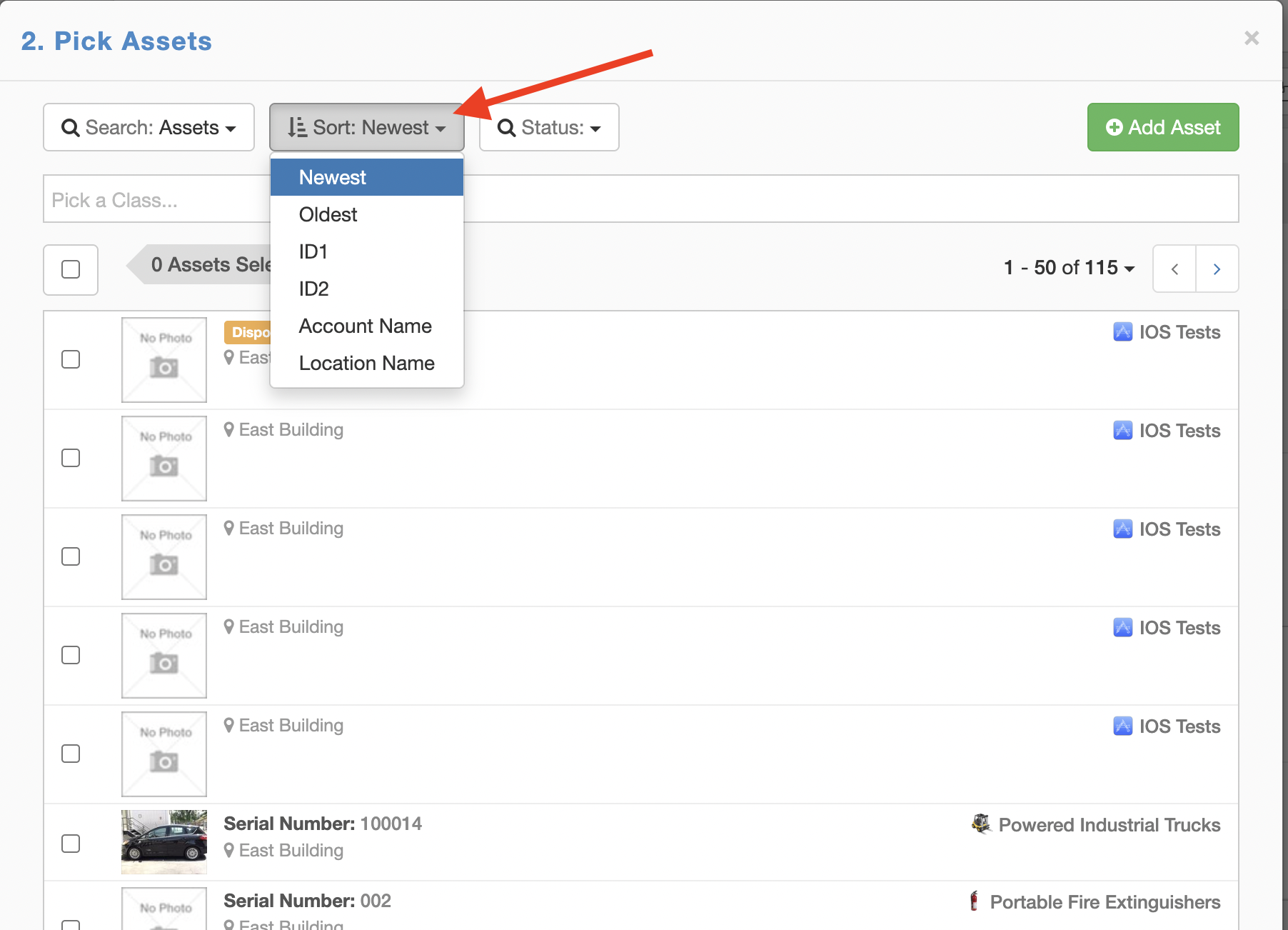
Task: Click the Powered Industrial Trucks forklift icon
Action: [982, 824]
